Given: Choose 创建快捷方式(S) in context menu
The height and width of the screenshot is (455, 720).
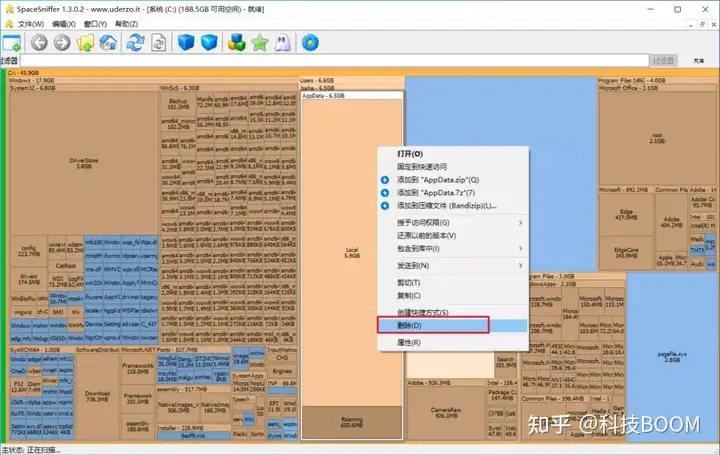Looking at the screenshot, I should pyautogui.click(x=453, y=312).
